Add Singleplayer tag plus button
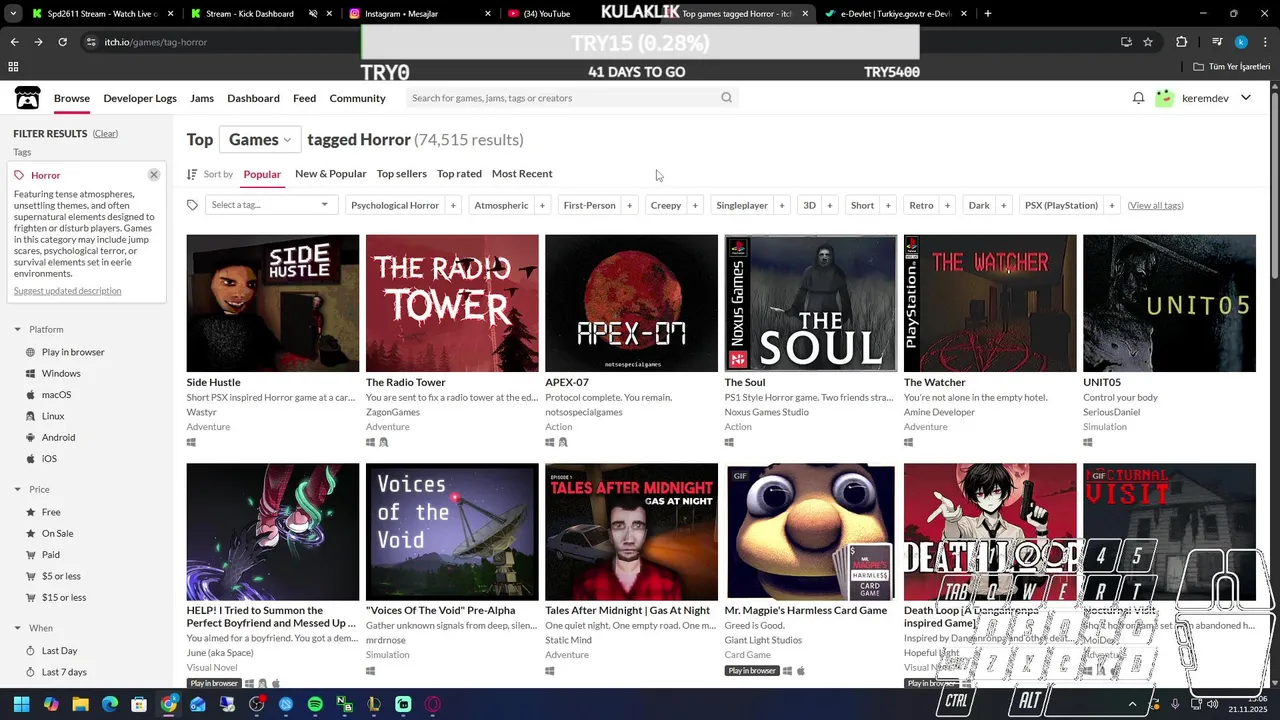The width and height of the screenshot is (1280, 720). tap(782, 206)
